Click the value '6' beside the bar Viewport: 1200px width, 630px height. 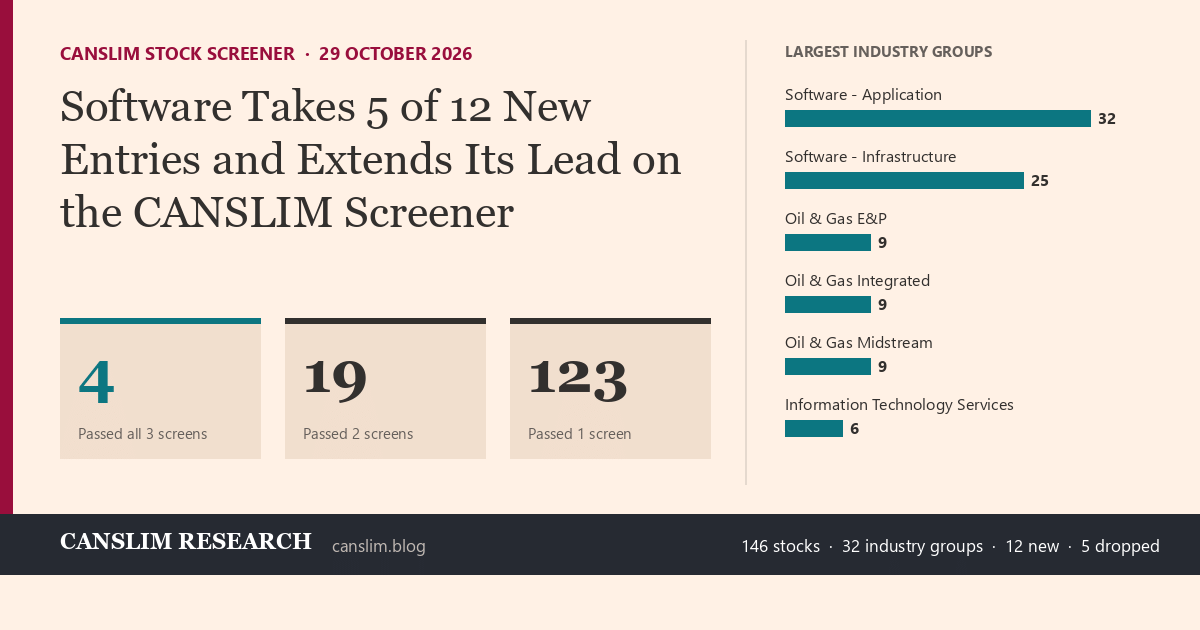click(x=855, y=429)
